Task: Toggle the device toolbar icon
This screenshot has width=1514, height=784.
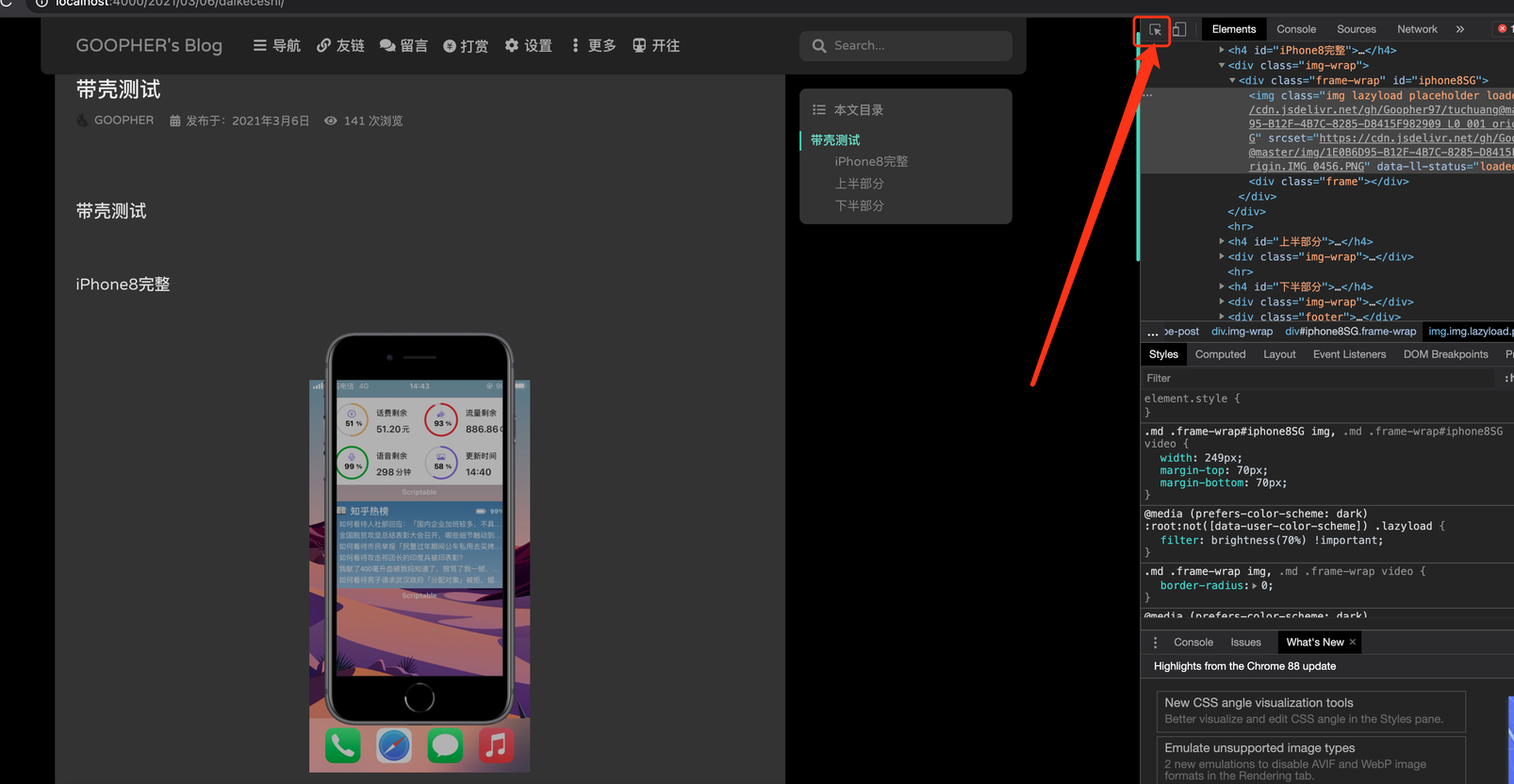Action: point(1179,29)
